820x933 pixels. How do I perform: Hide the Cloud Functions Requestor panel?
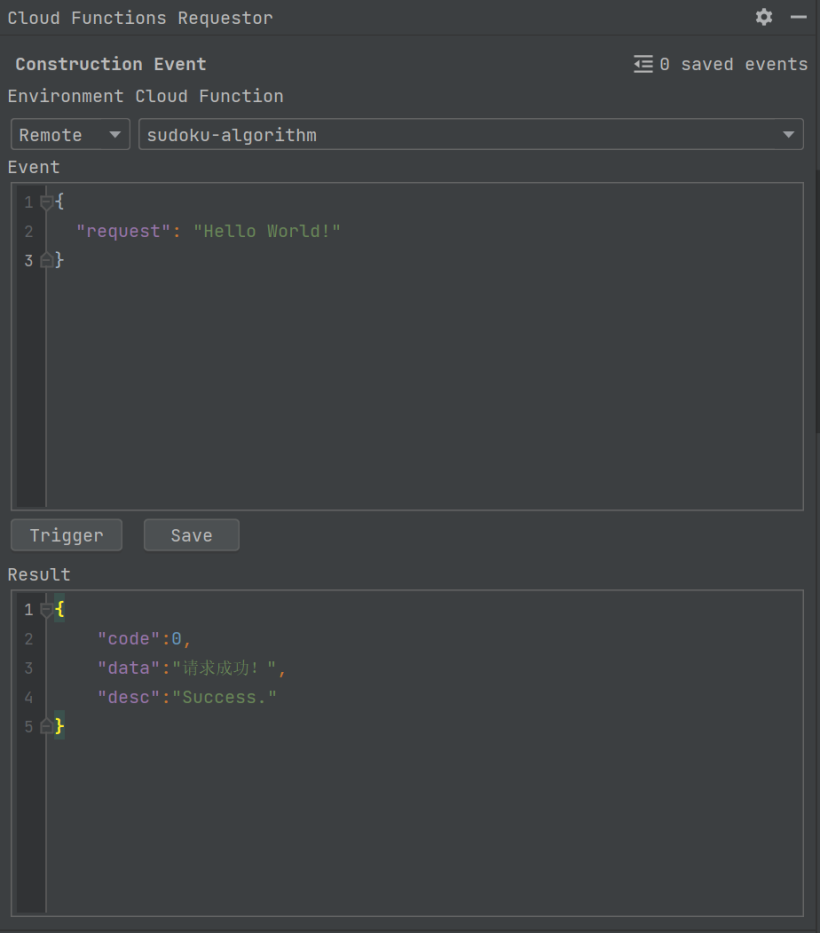(799, 17)
